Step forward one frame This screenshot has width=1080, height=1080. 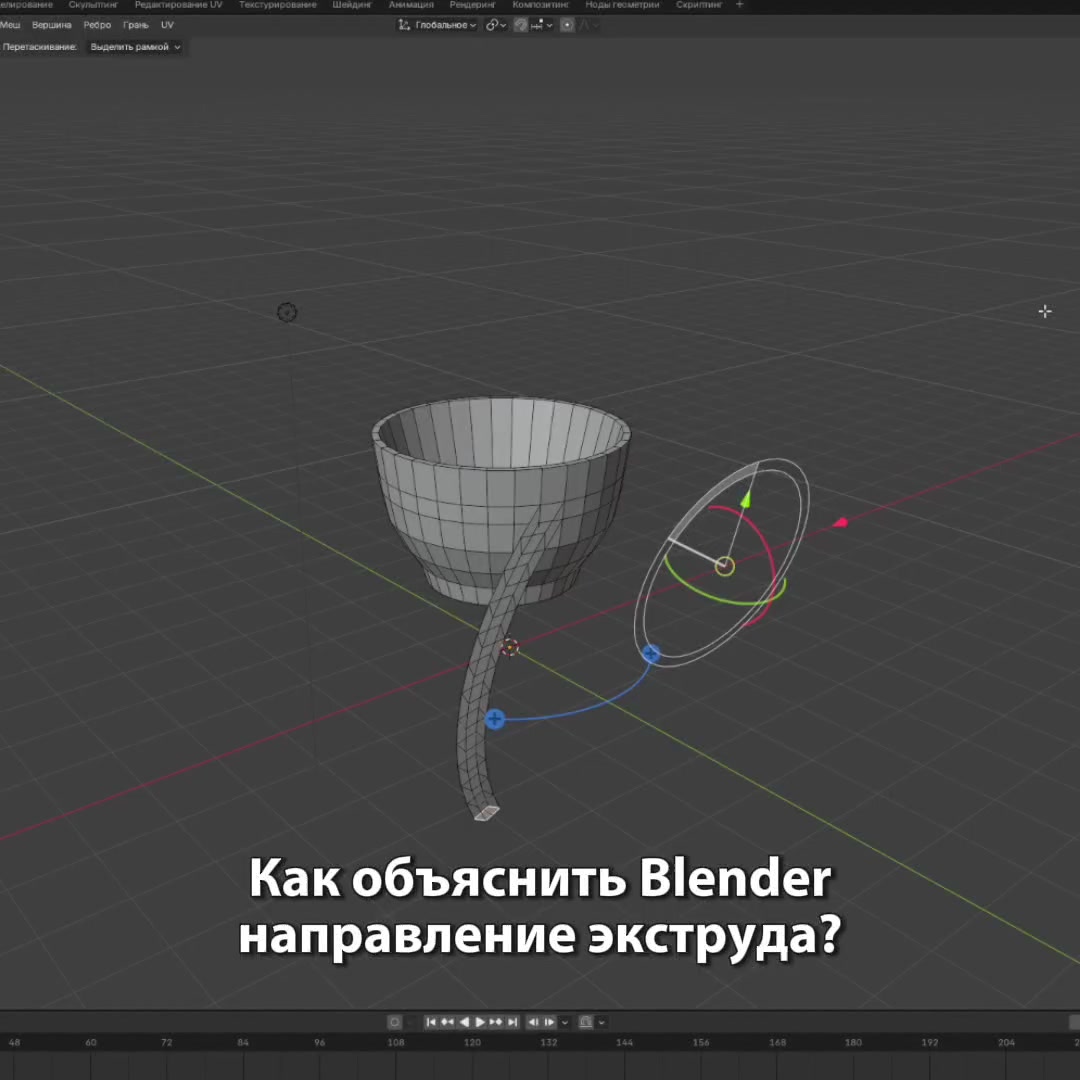550,1022
